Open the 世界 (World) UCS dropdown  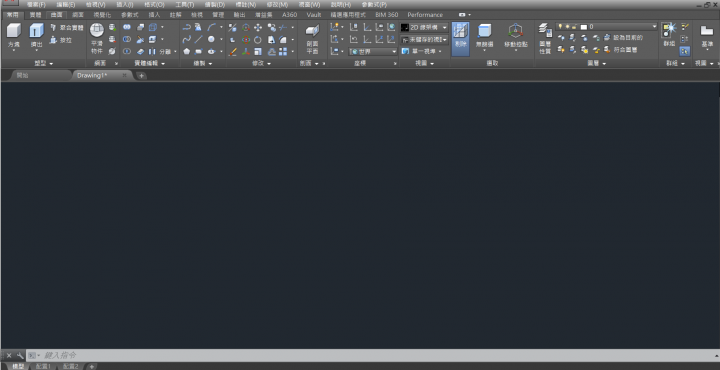coord(373,52)
